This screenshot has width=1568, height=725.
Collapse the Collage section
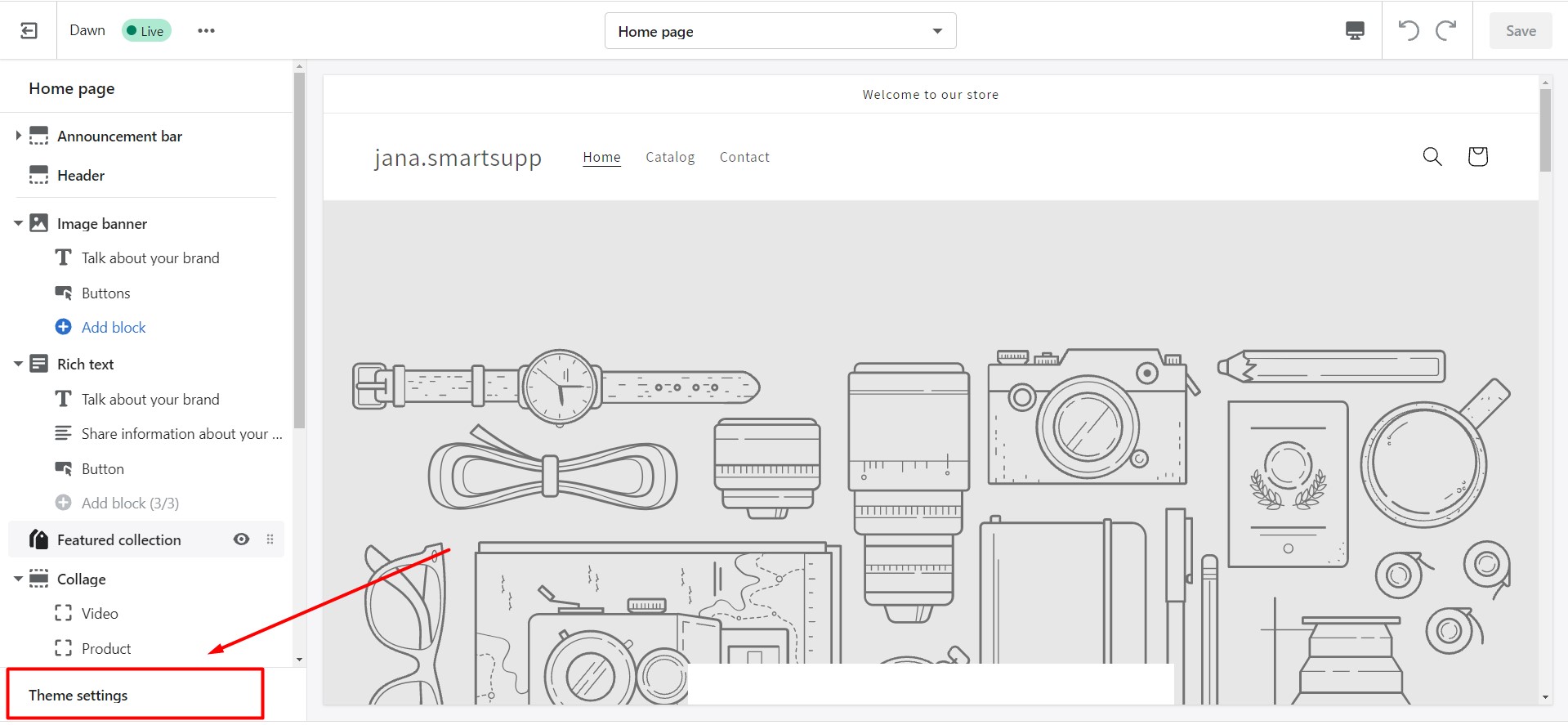18,579
